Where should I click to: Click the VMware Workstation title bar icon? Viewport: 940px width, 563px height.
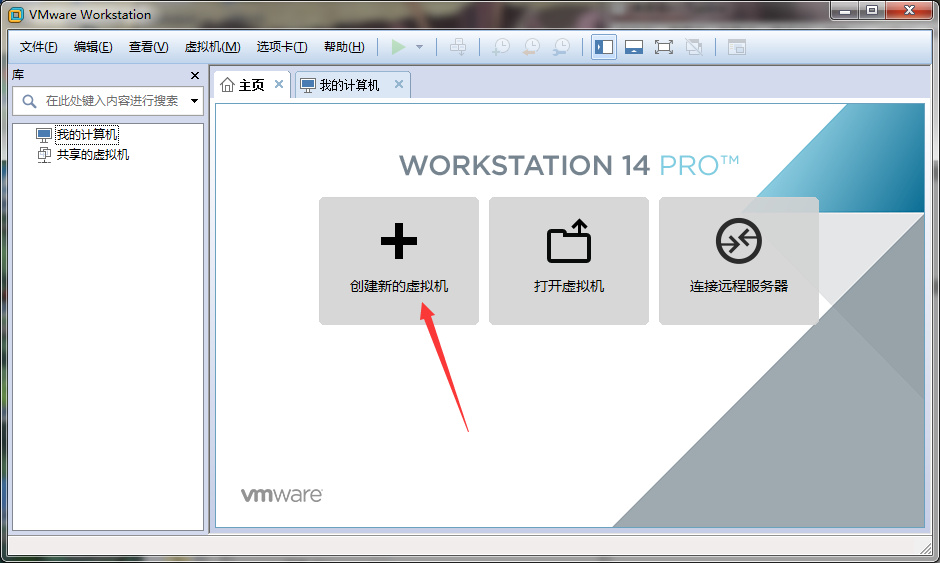coord(16,14)
